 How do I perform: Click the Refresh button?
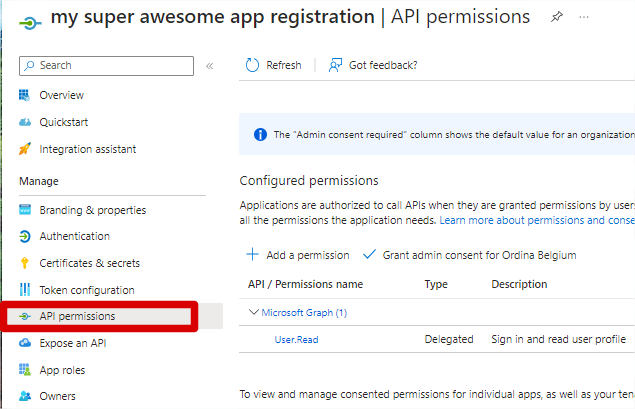tap(274, 65)
